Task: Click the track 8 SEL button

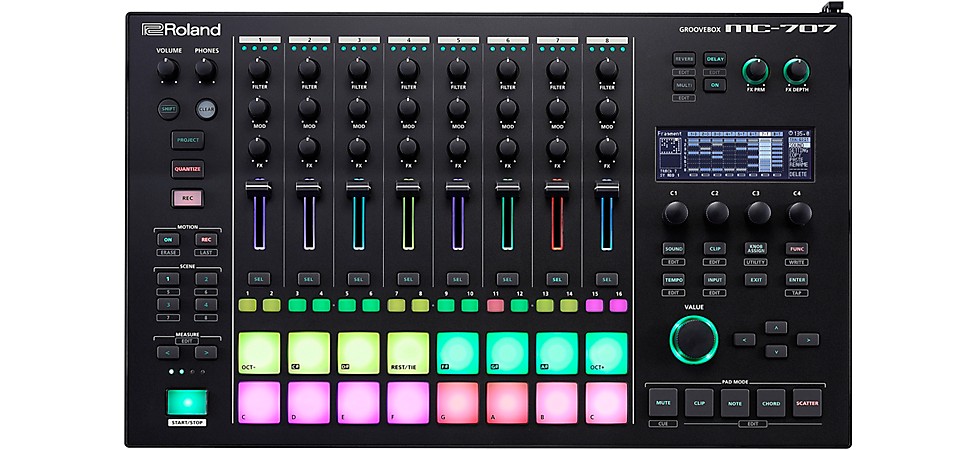Action: pyautogui.click(x=606, y=279)
